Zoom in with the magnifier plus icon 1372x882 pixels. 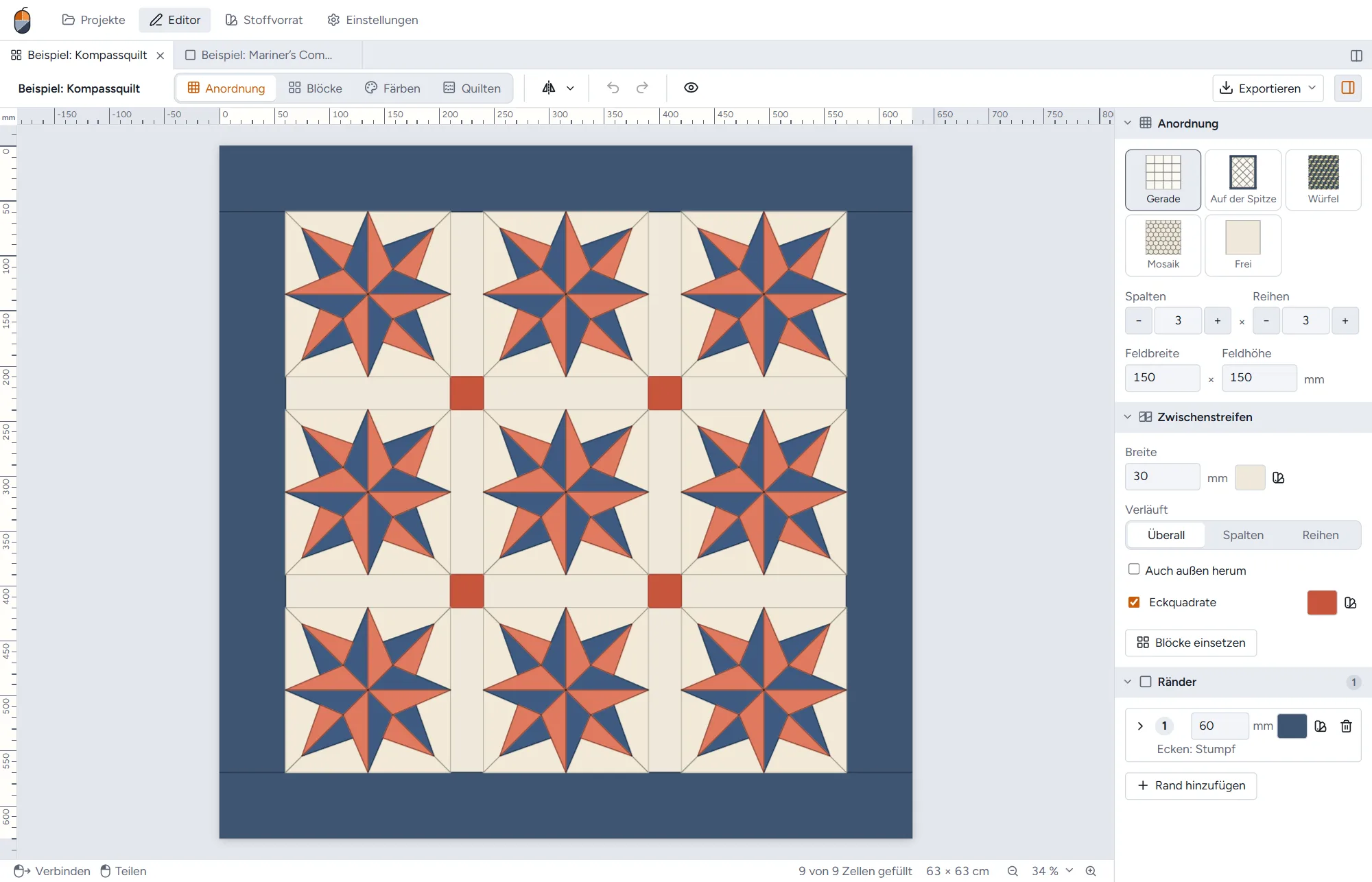tap(1091, 871)
